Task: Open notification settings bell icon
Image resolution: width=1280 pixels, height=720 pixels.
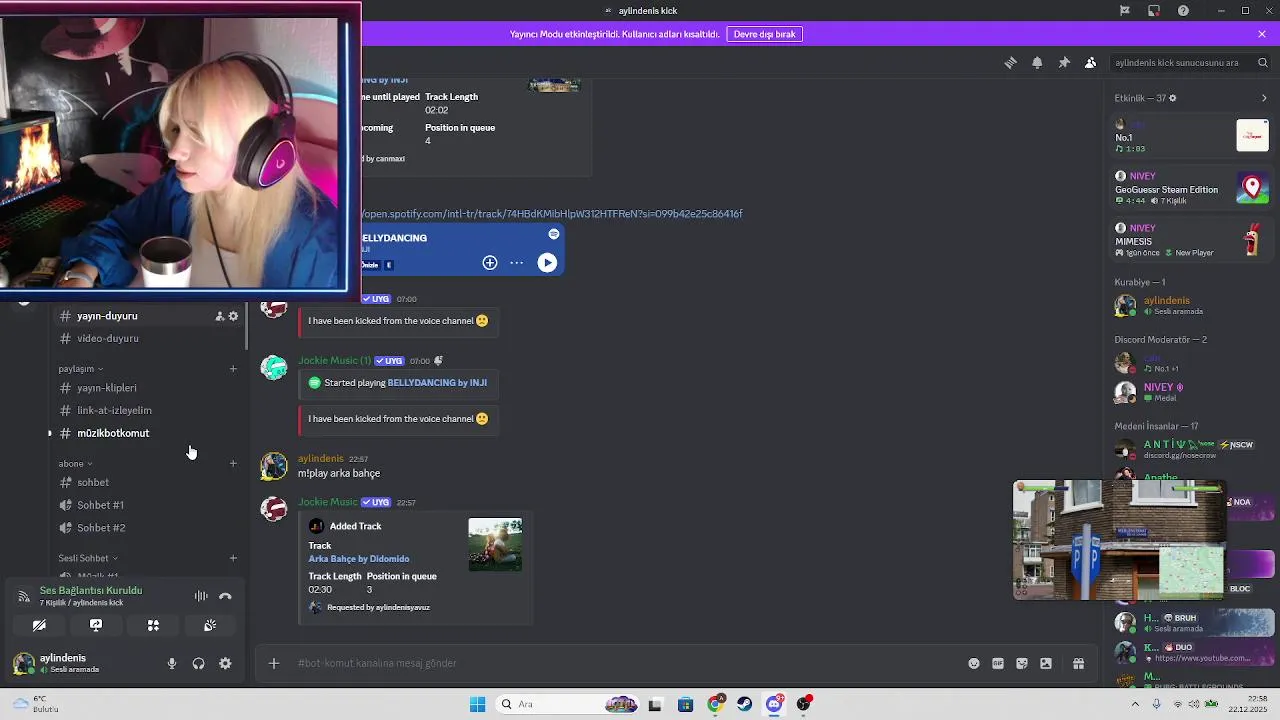Action: click(x=1037, y=62)
